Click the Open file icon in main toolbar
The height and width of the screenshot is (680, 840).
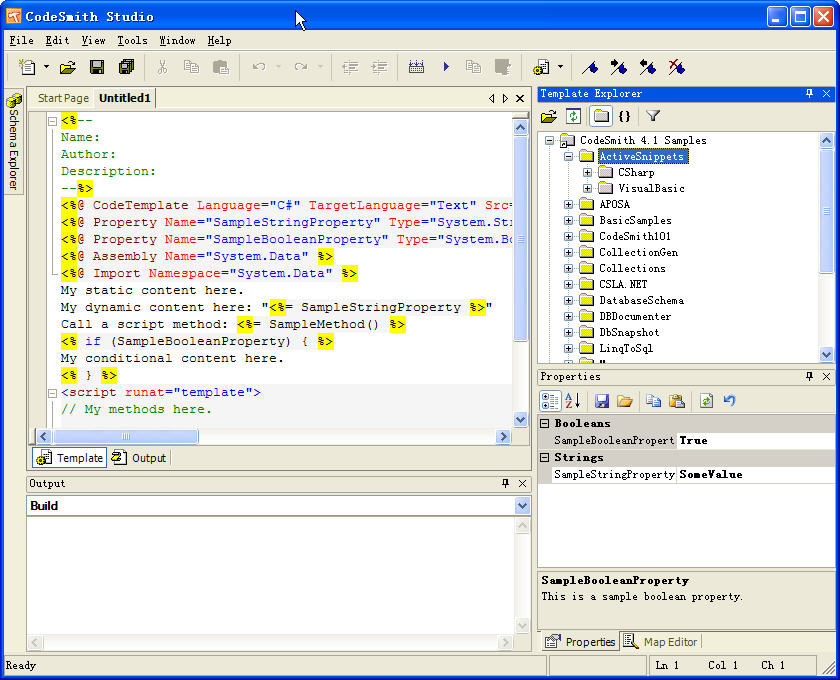tap(67, 67)
